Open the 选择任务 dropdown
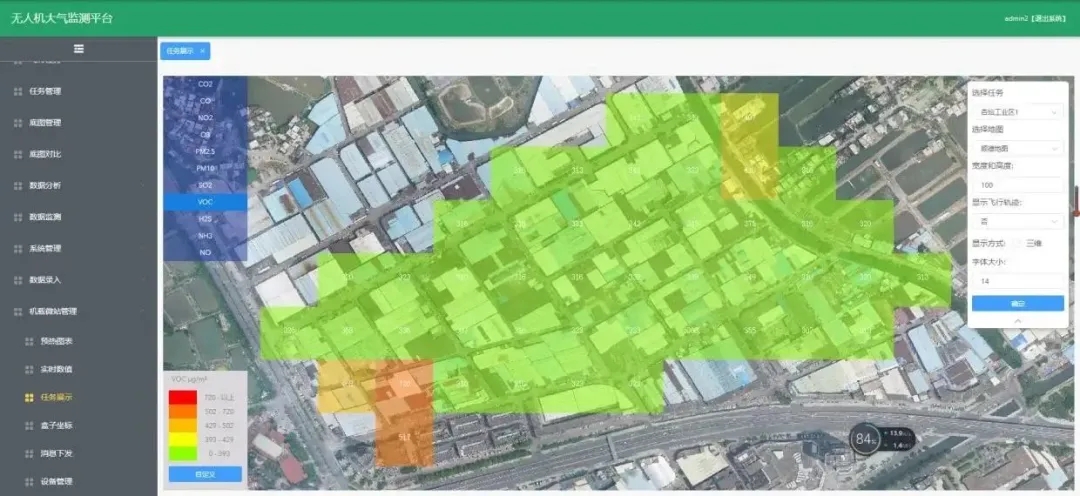 [1017, 112]
